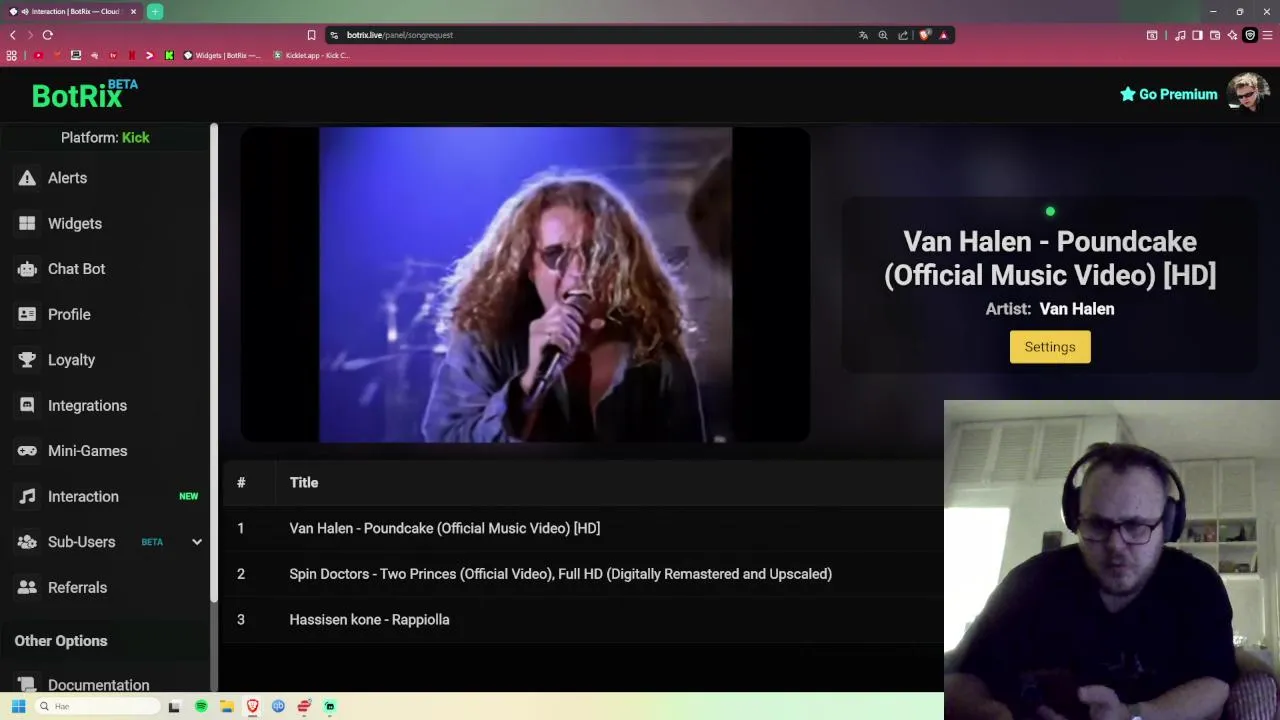This screenshot has width=1280, height=720.
Task: Select the Van Halen Poundcake queue row
Action: coord(582,528)
